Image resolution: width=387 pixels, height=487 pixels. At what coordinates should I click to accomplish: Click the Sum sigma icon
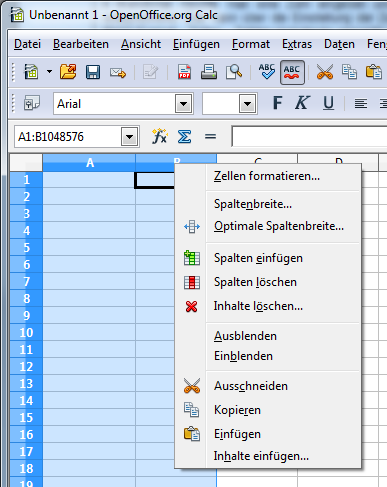(x=184, y=136)
